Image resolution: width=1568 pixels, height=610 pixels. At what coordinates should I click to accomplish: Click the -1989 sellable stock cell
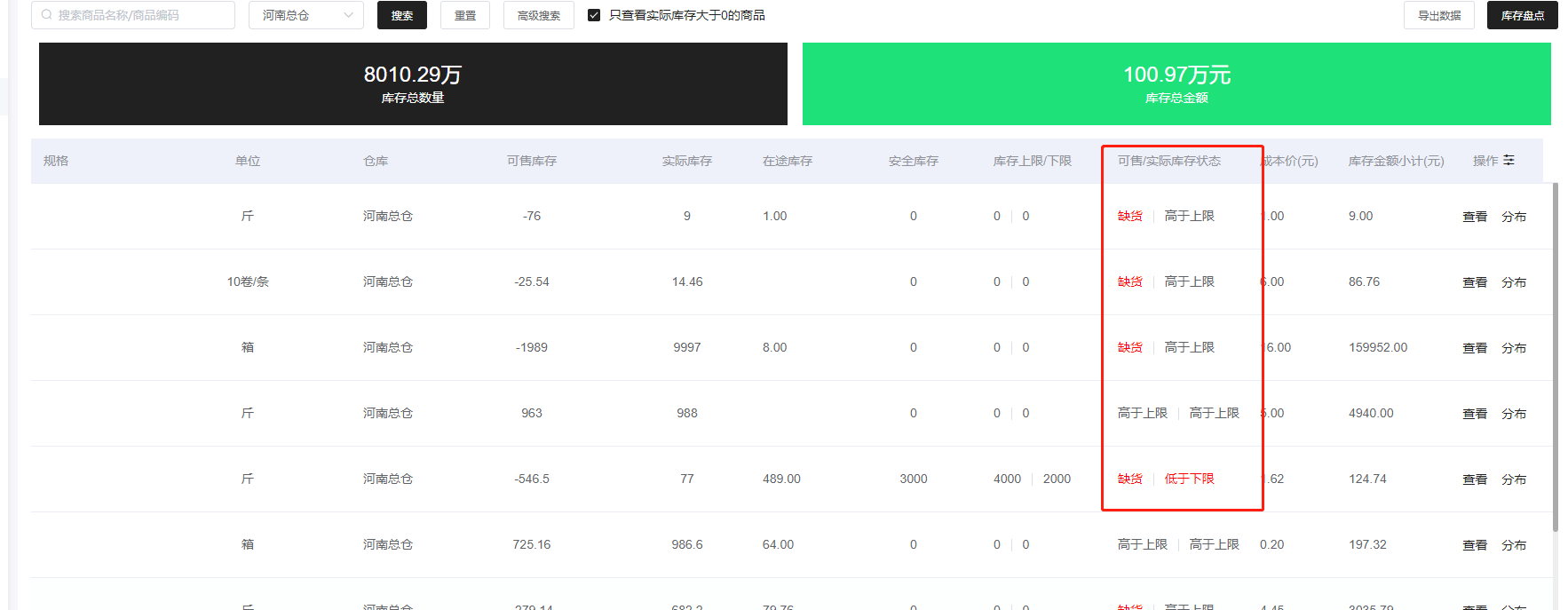coord(532,347)
